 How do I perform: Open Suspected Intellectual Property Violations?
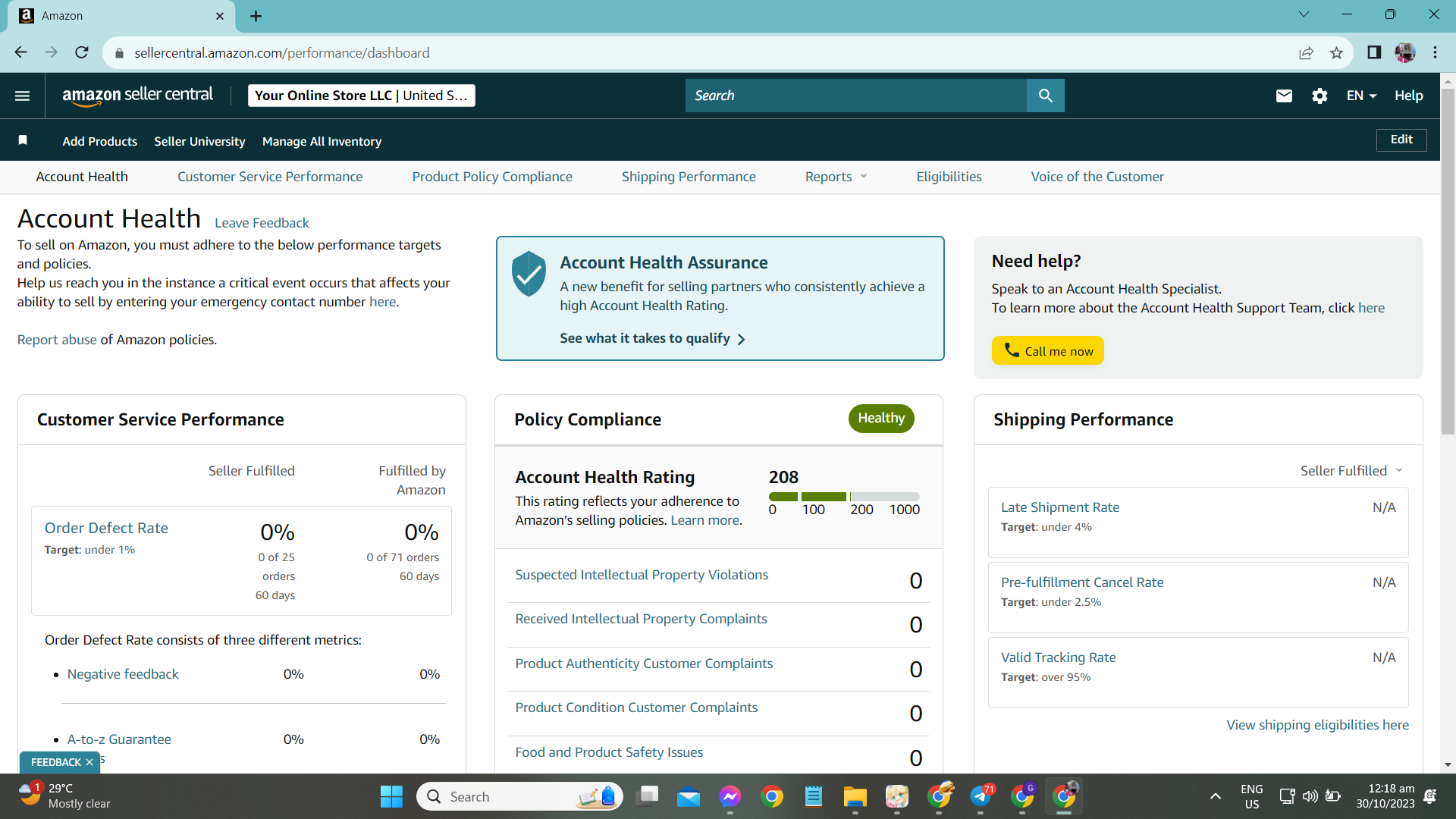tap(642, 575)
